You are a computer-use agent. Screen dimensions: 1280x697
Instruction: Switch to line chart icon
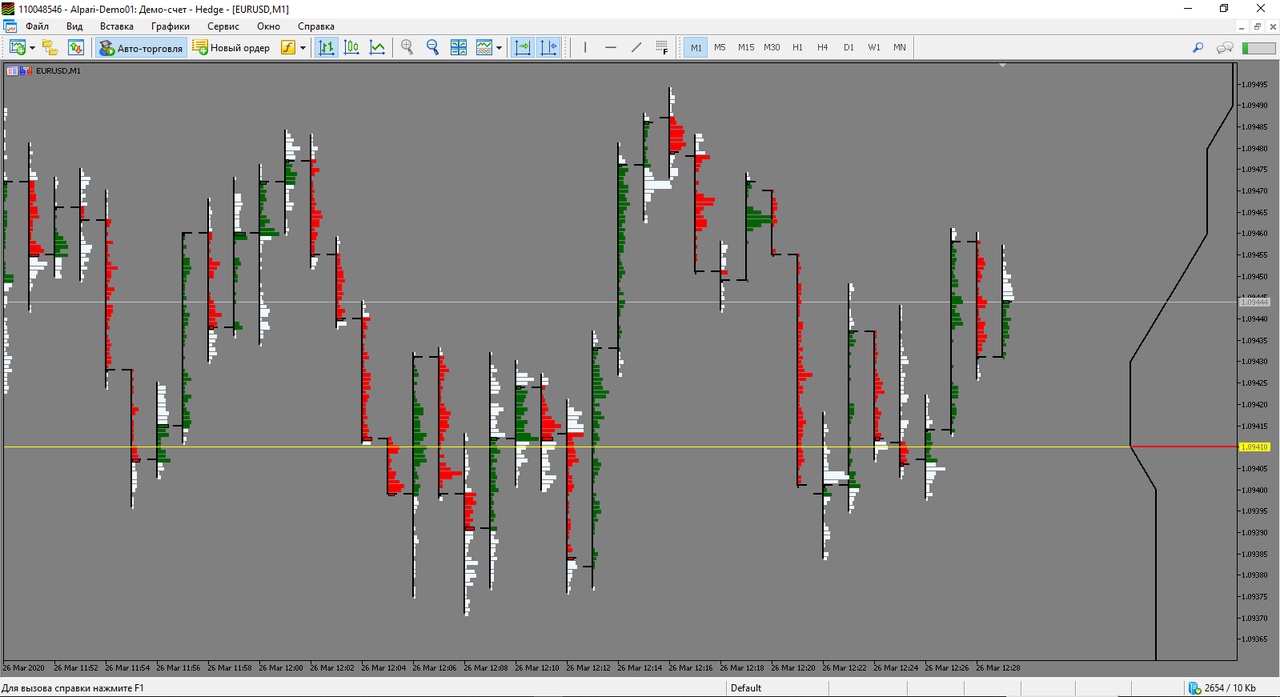coord(377,47)
